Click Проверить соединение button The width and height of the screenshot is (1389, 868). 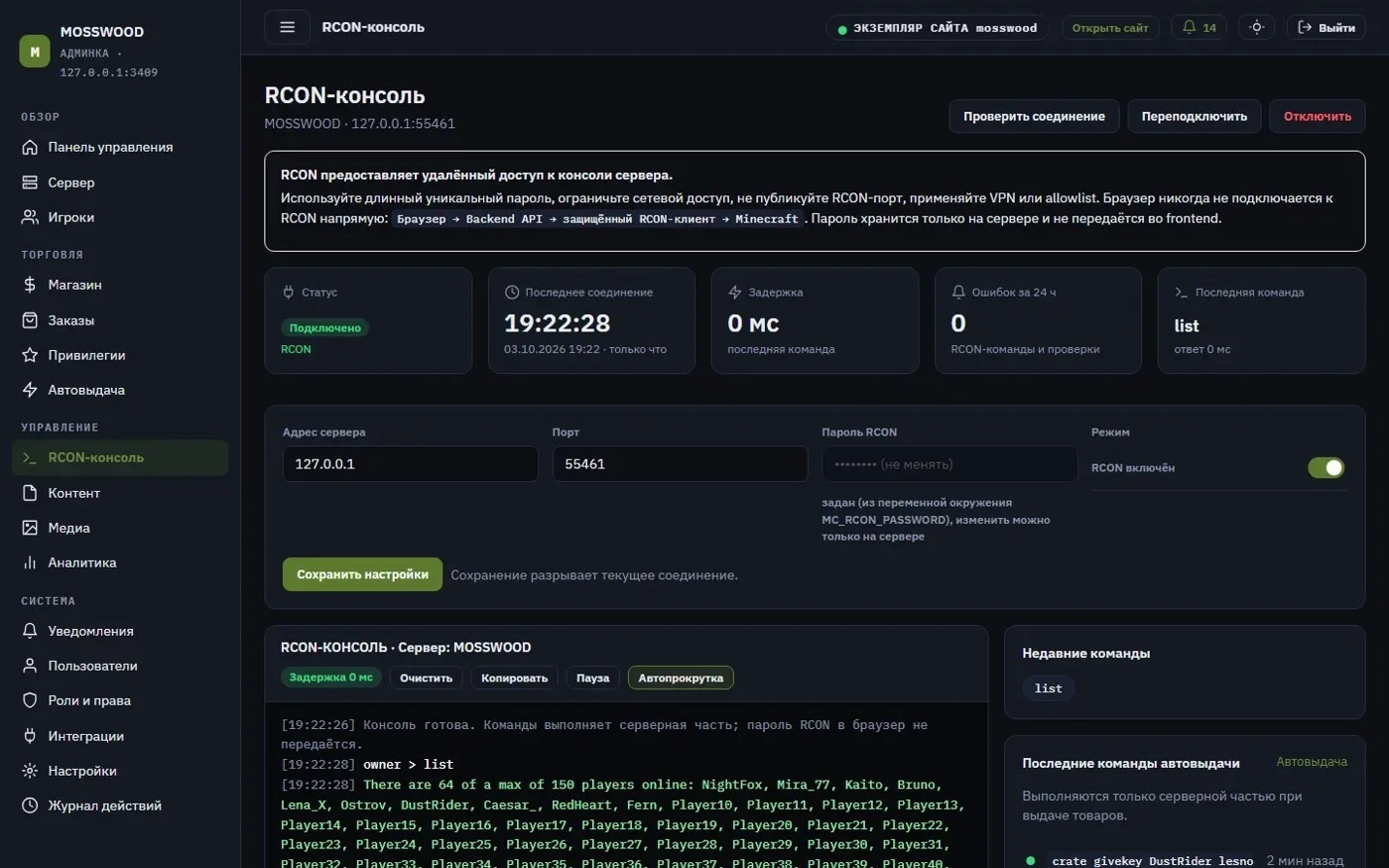pos(1034,116)
